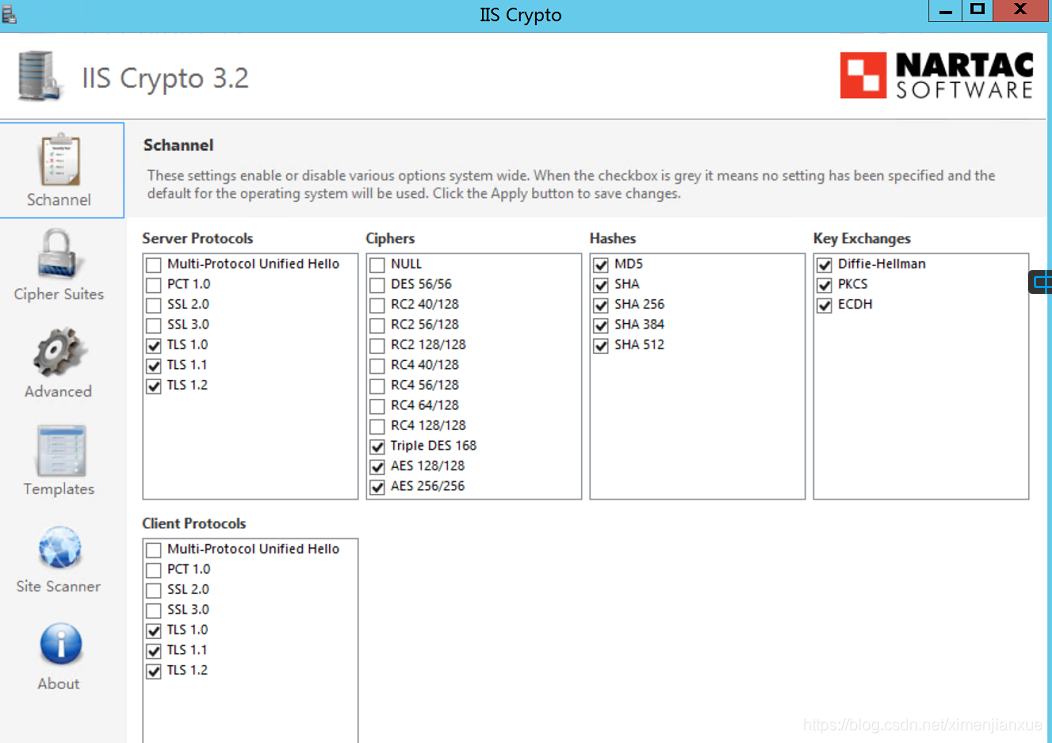Enable the RC2 128/128 cipher checkbox

point(377,345)
